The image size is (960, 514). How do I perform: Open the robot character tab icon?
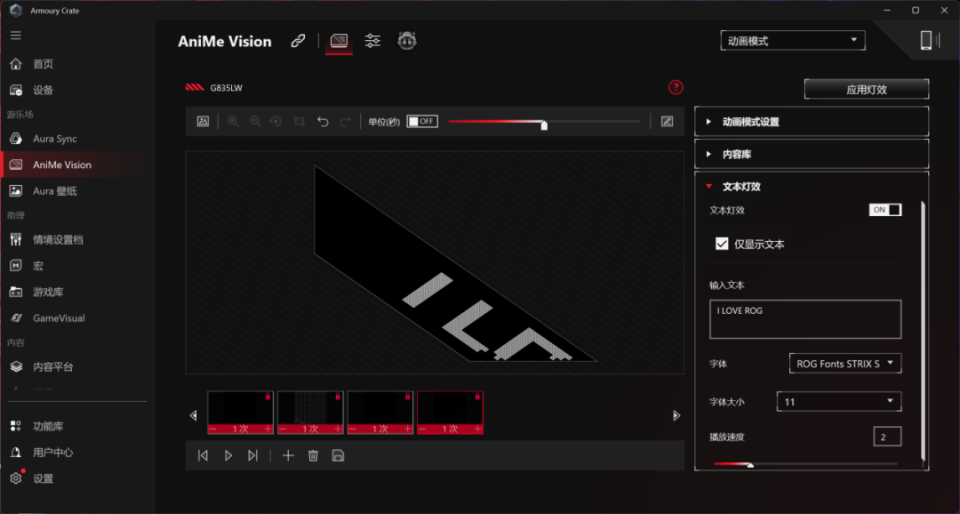click(x=407, y=41)
